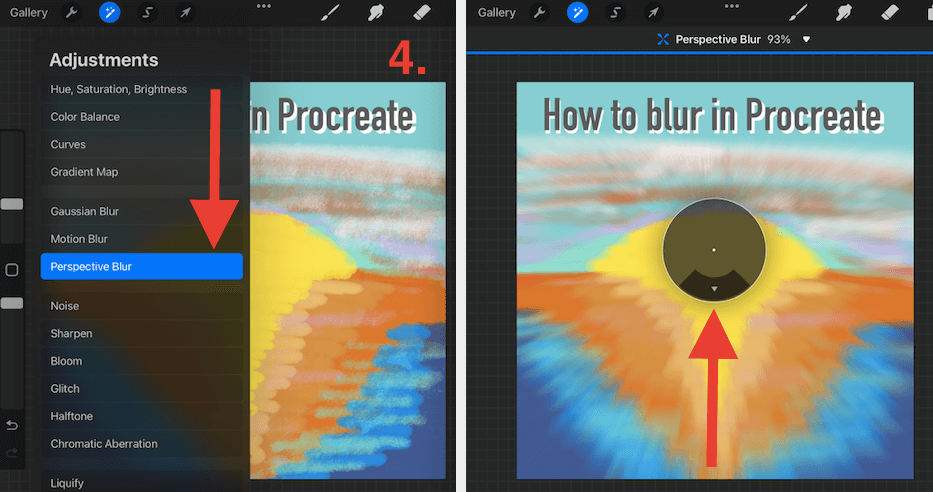Tap the undo arrow in left sidebar
Viewport: 933px width, 492px height.
pyautogui.click(x=12, y=425)
